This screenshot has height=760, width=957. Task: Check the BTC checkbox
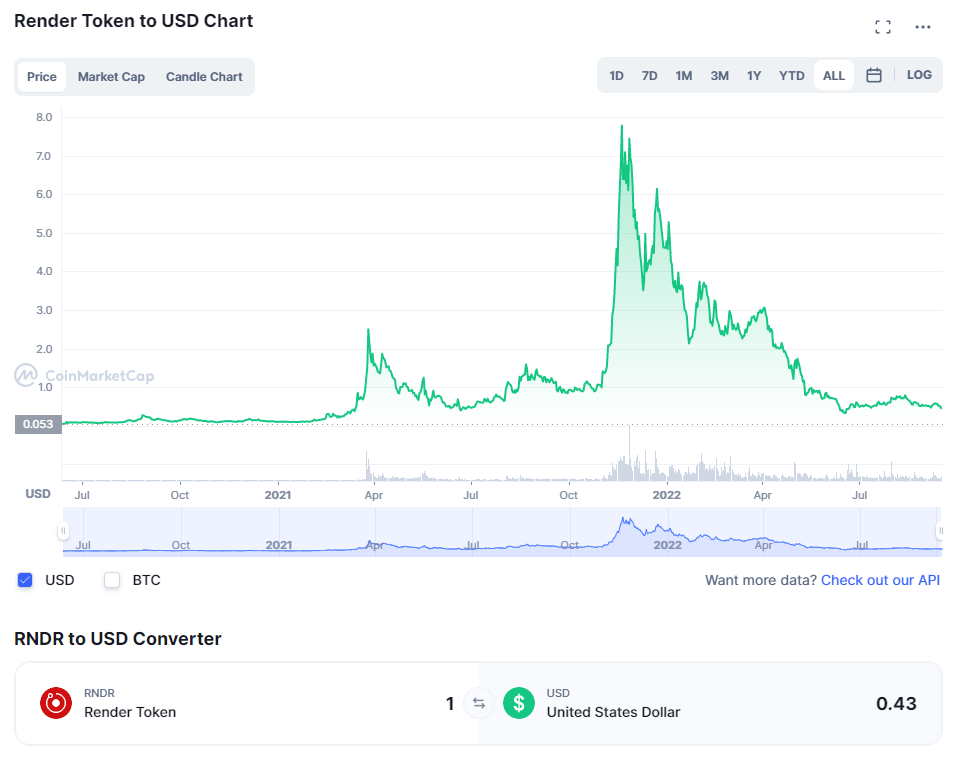112,580
